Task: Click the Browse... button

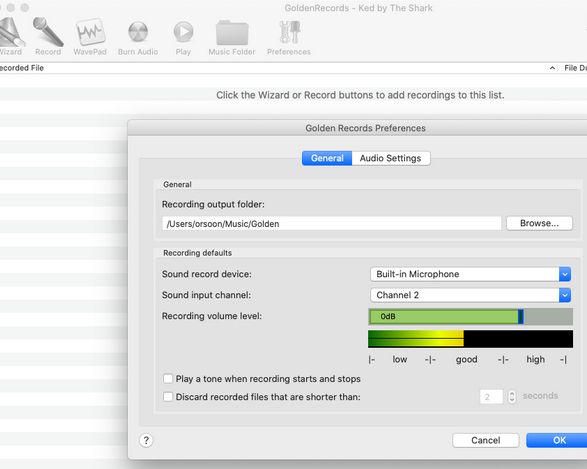Action: click(539, 223)
